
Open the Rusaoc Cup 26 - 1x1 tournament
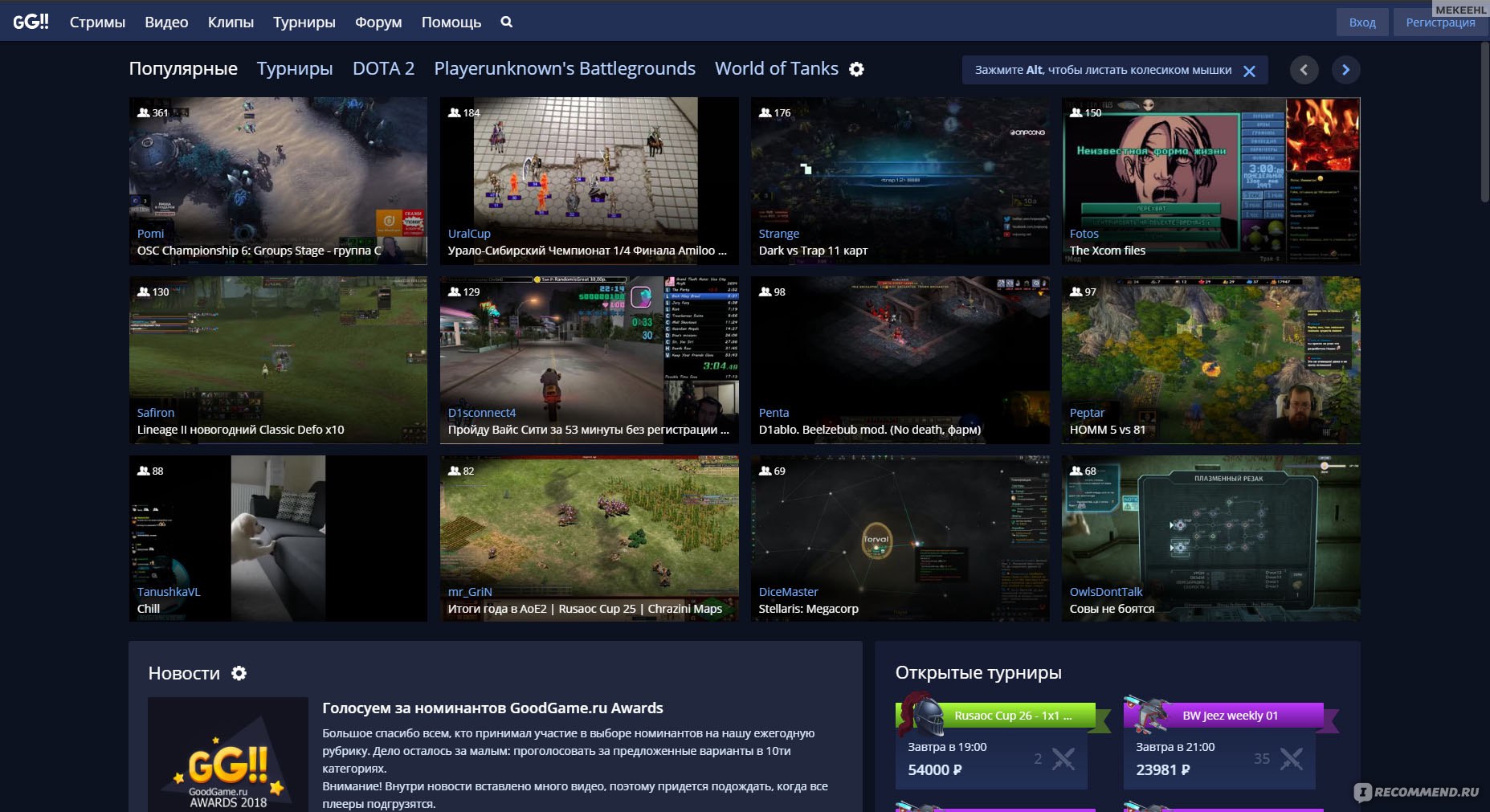point(1013,716)
